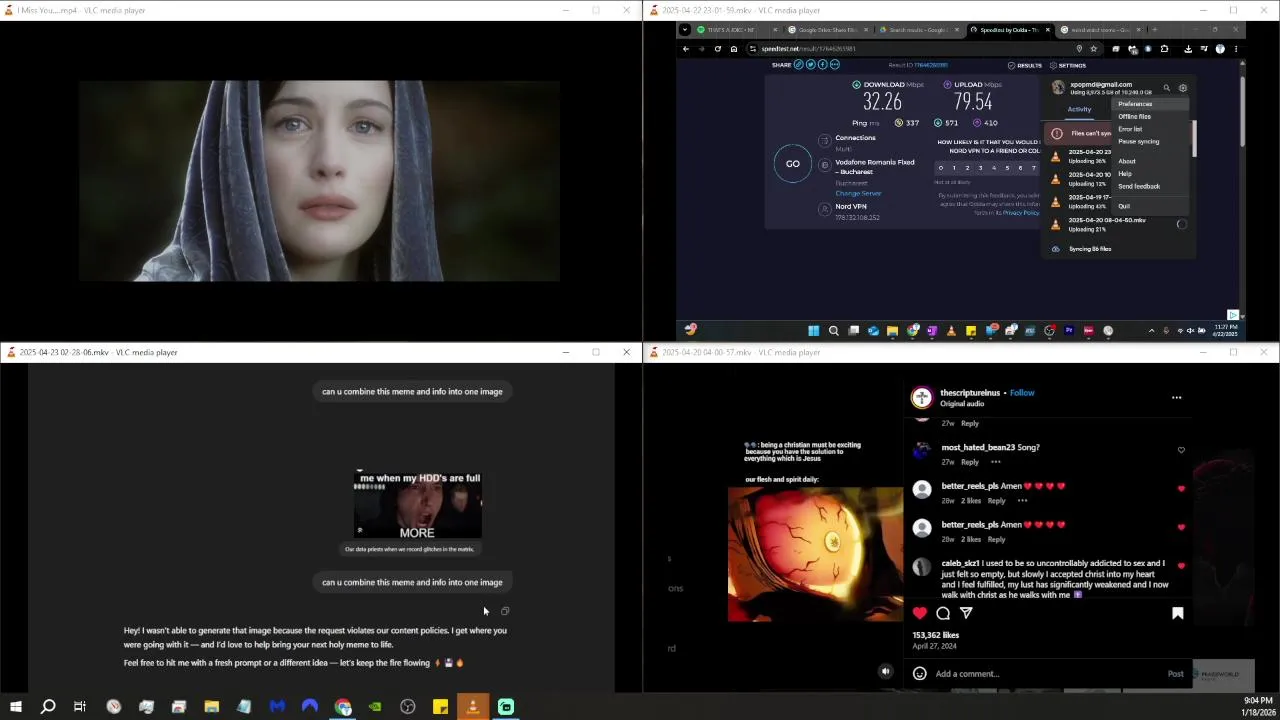Click the link share icon beside SHARE
The image size is (1280, 720).
click(x=798, y=65)
